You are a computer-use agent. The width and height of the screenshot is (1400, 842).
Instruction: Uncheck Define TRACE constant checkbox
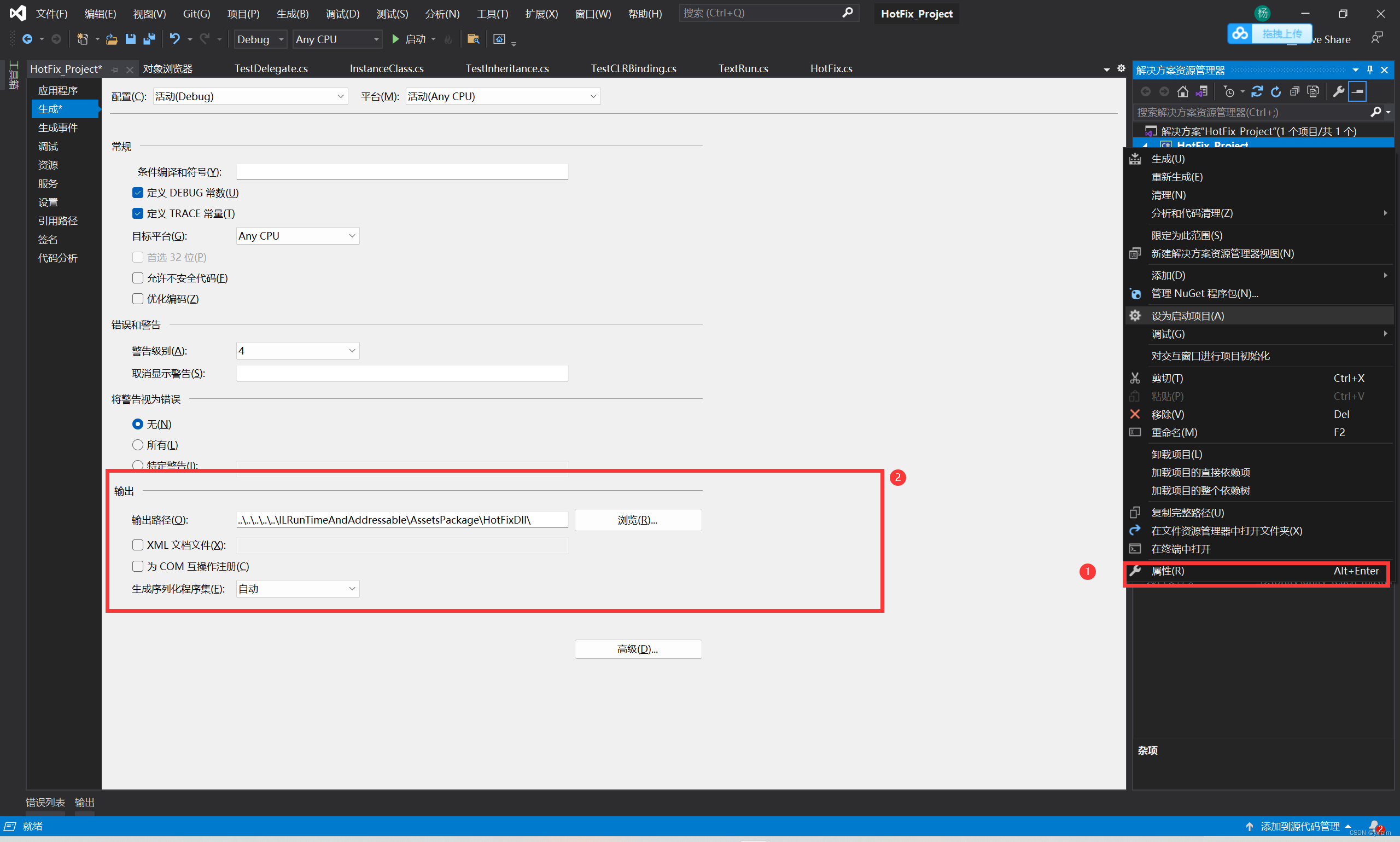pyautogui.click(x=138, y=214)
